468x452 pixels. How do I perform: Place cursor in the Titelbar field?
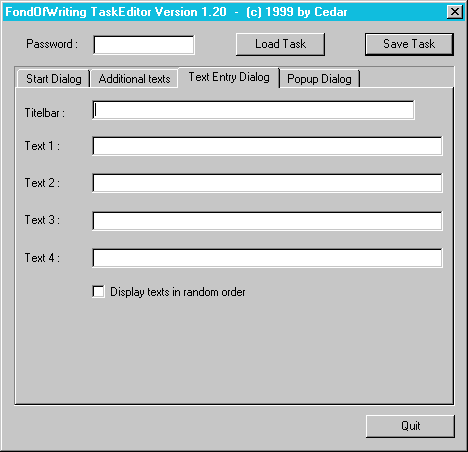click(x=253, y=110)
